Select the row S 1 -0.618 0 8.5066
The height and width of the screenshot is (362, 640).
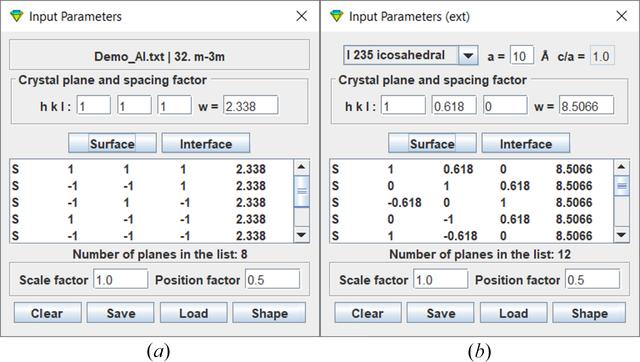click(471, 235)
